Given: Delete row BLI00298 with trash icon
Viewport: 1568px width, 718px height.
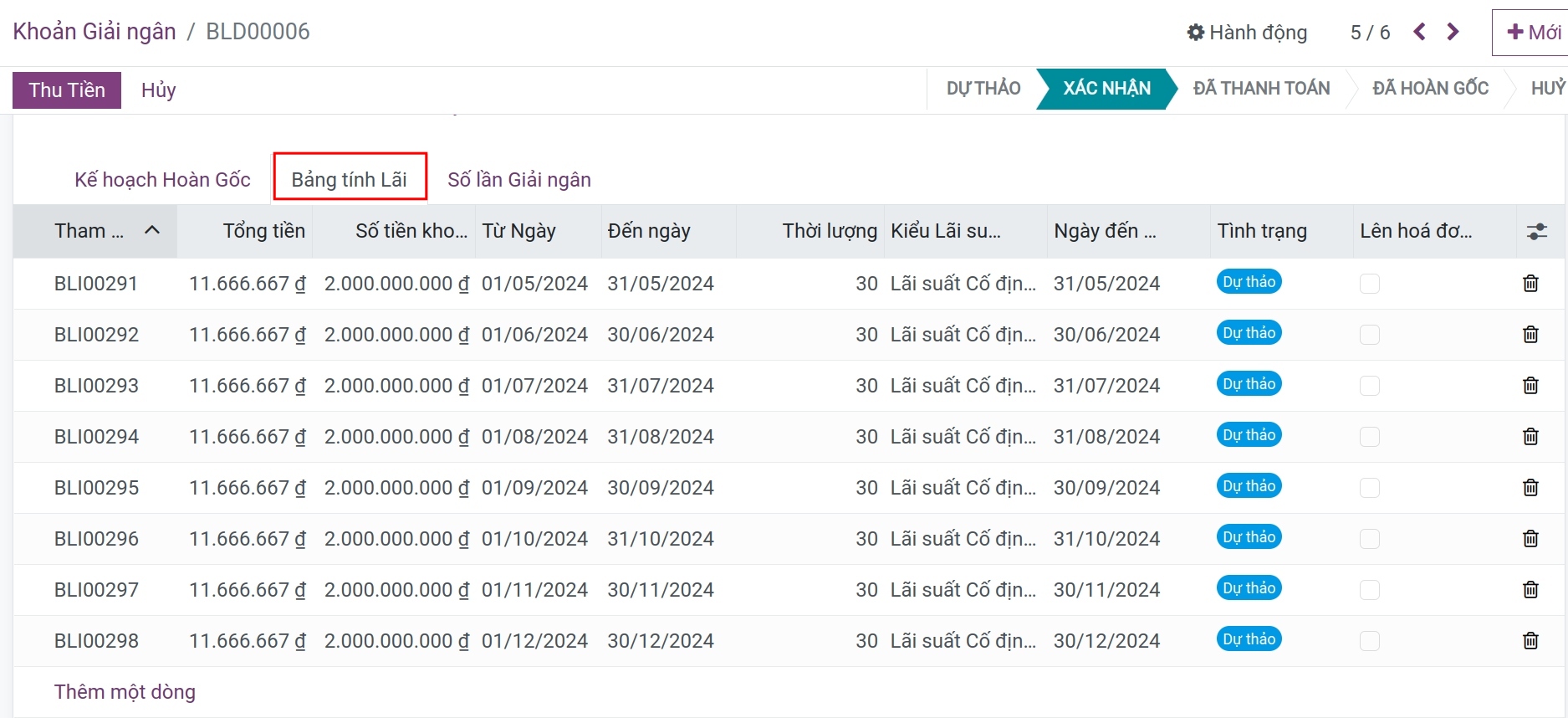Looking at the screenshot, I should click(1530, 641).
